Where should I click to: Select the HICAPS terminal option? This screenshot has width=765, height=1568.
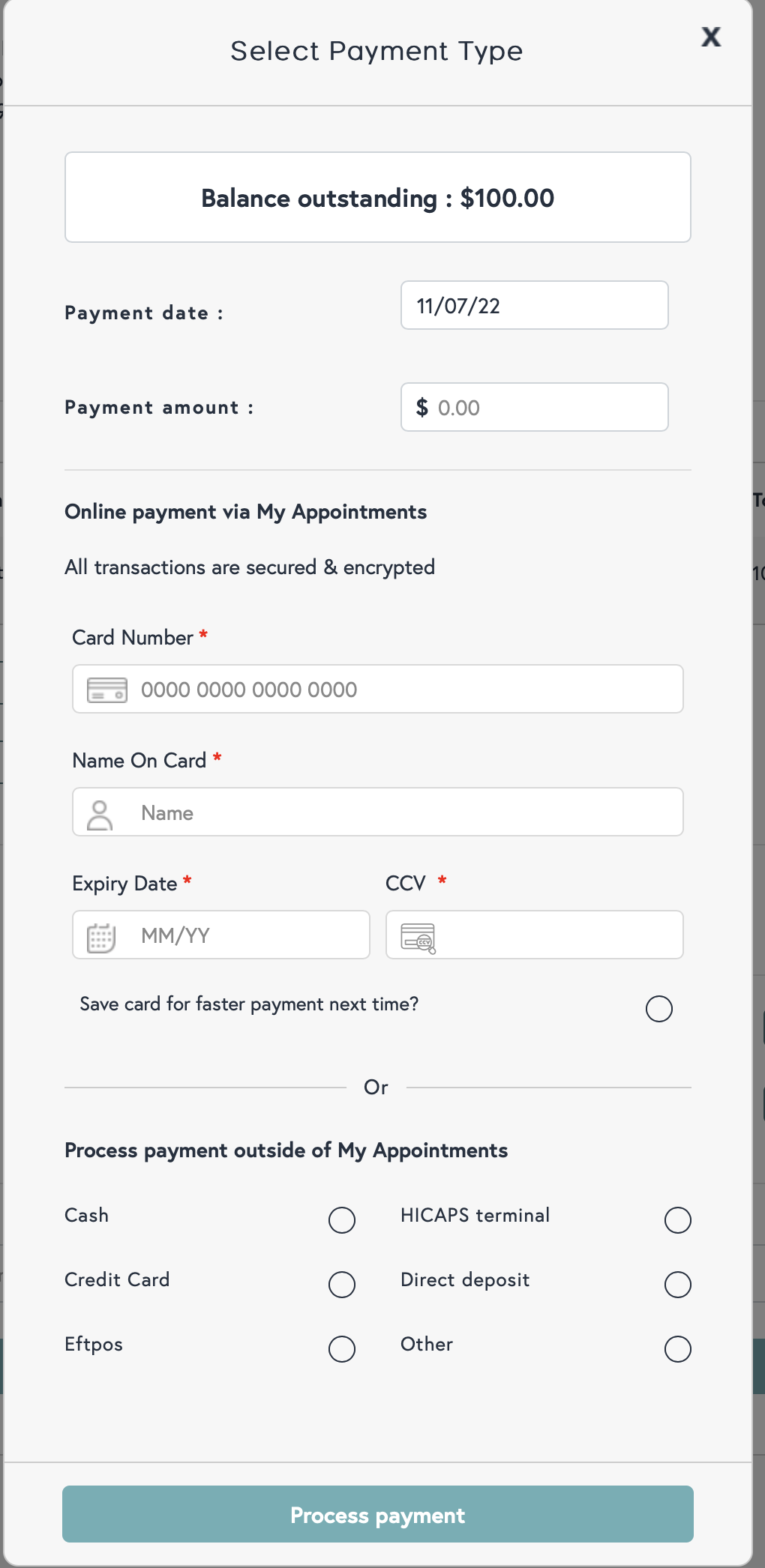coord(677,1220)
